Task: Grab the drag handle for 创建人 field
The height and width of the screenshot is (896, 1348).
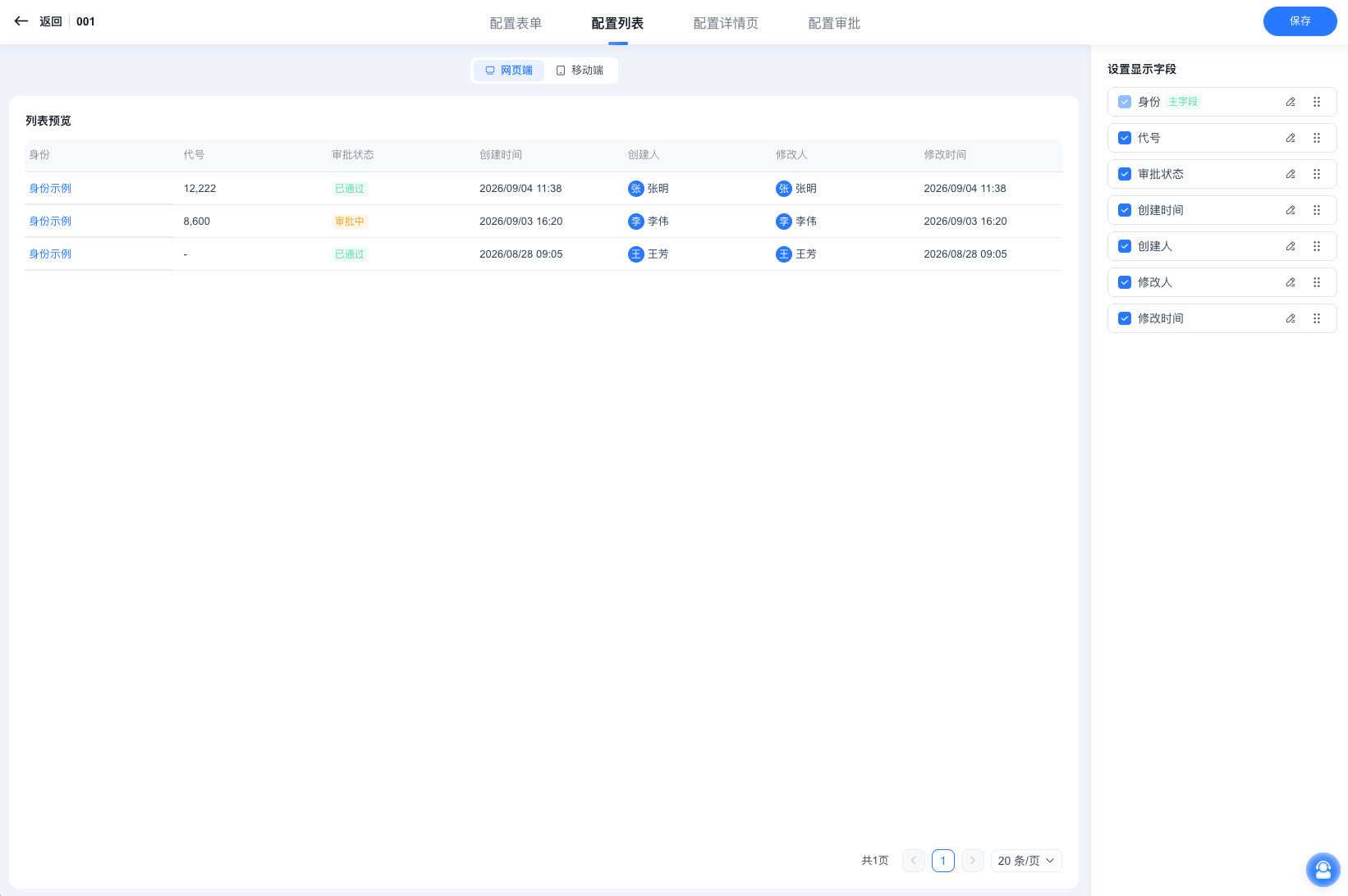Action: [x=1317, y=246]
